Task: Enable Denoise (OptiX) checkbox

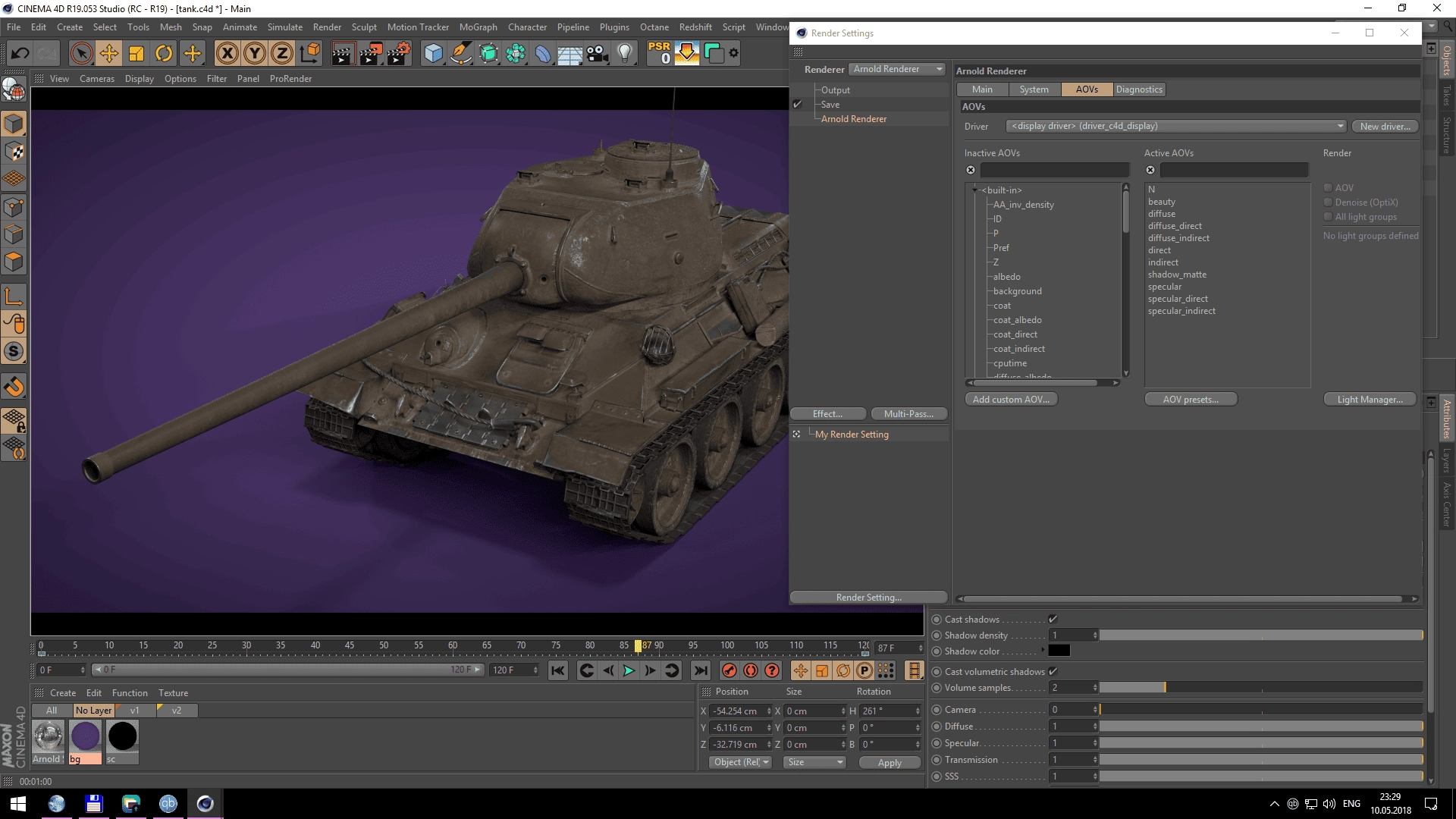Action: [1328, 202]
